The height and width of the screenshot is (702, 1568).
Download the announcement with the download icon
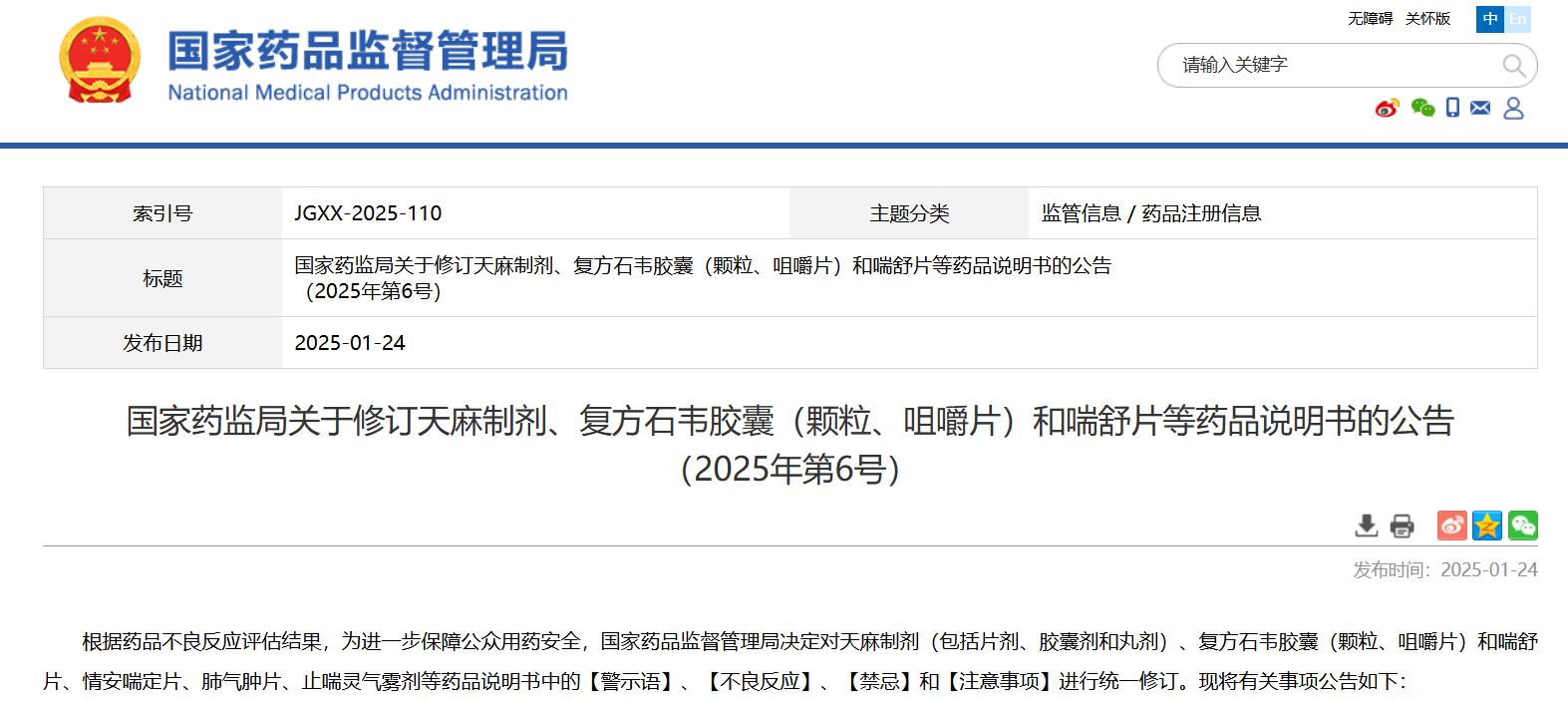[1367, 526]
